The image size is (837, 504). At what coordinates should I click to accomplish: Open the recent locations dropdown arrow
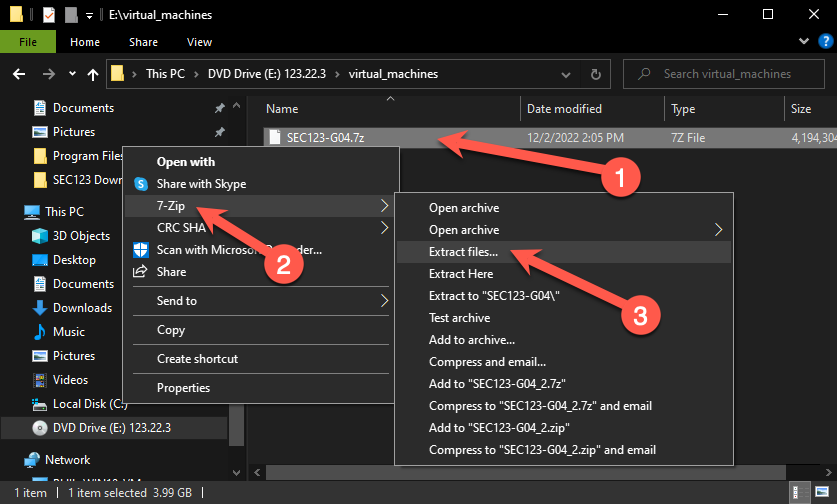[x=73, y=74]
